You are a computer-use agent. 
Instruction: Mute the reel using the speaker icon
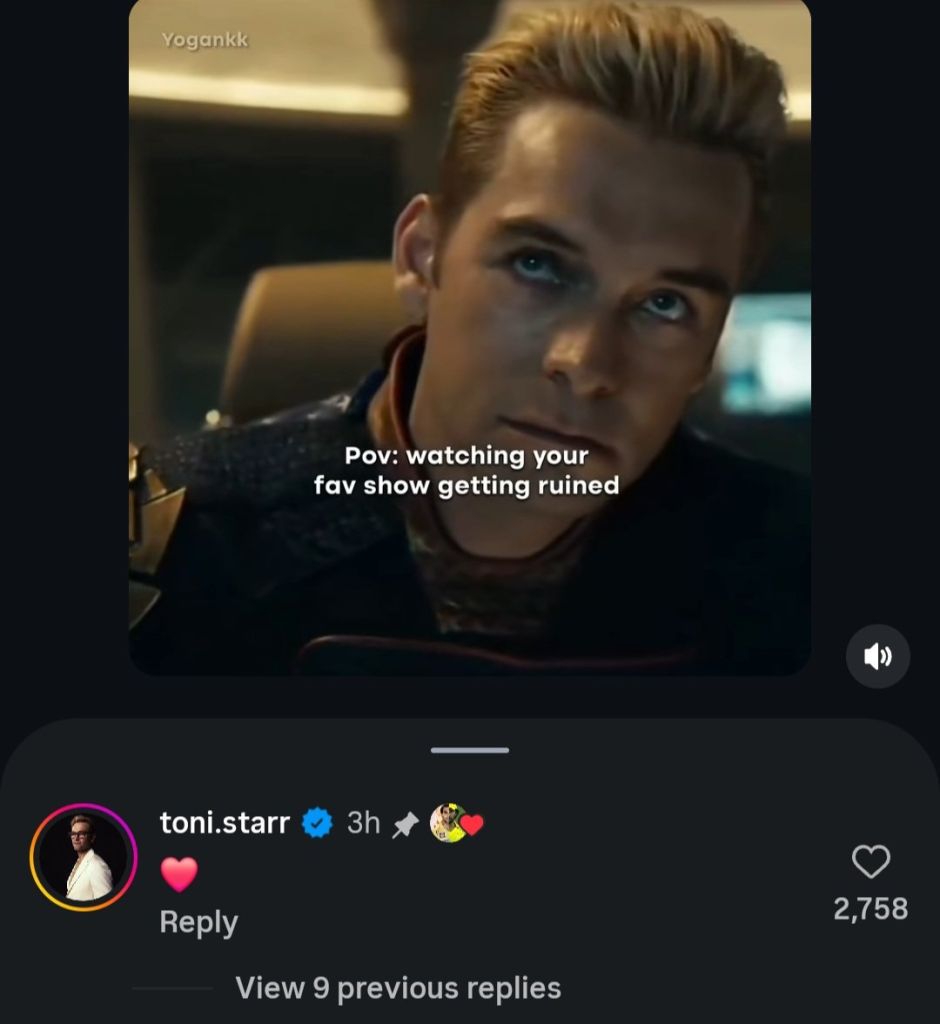(877, 656)
